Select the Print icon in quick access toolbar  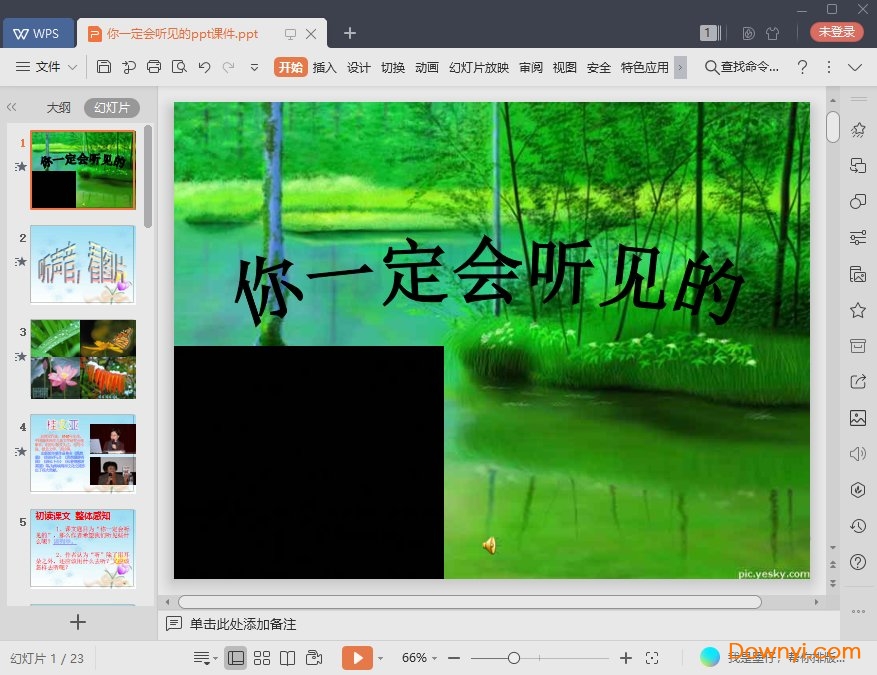(x=154, y=67)
